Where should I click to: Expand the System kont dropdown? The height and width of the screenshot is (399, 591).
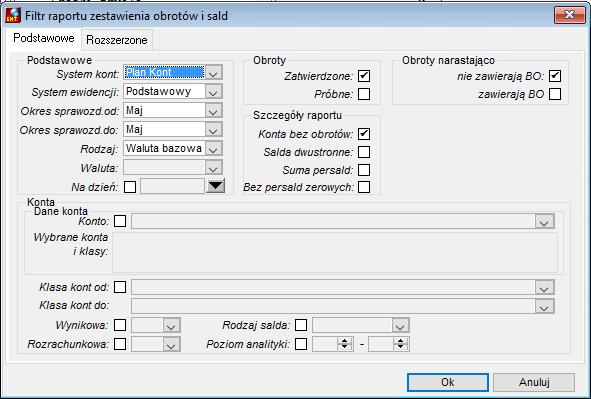click(x=213, y=72)
